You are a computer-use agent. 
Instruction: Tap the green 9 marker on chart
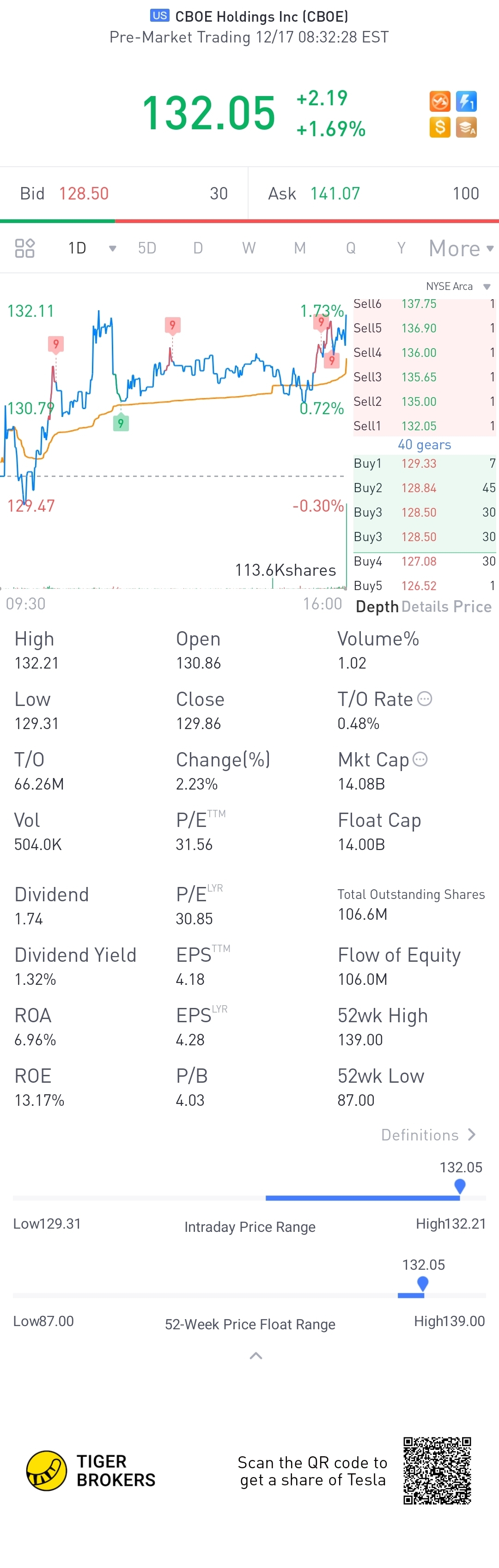click(121, 422)
